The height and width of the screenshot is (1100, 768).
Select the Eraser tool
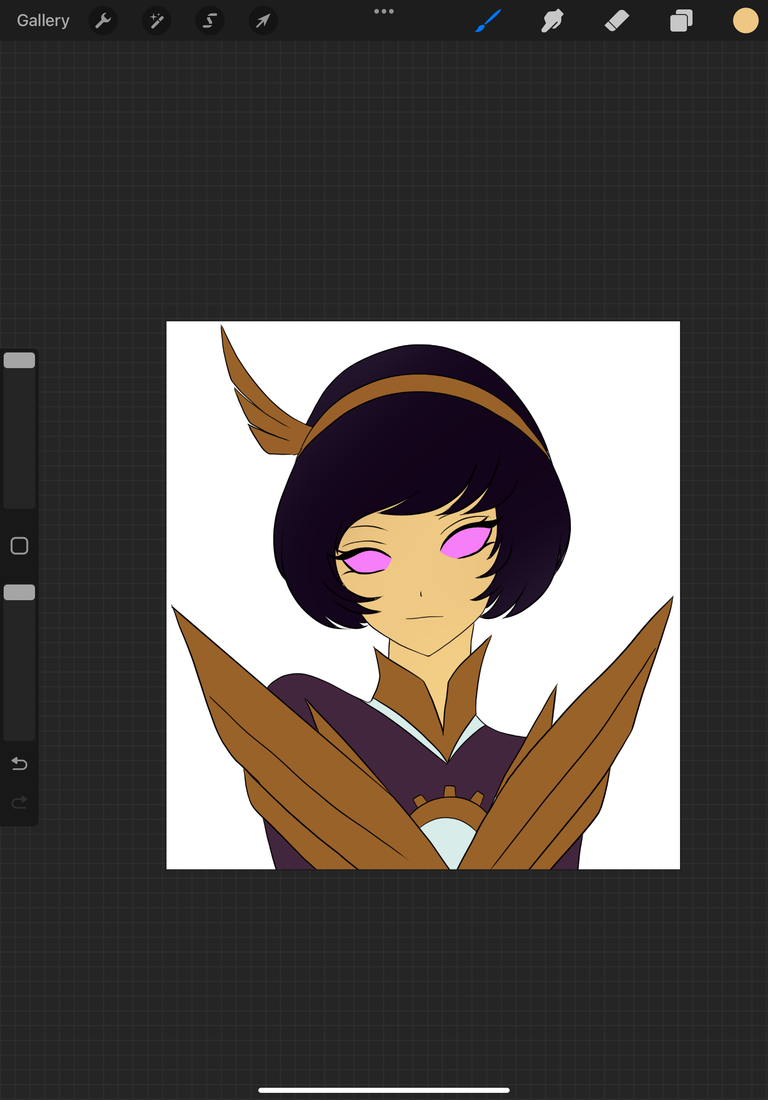(x=617, y=20)
